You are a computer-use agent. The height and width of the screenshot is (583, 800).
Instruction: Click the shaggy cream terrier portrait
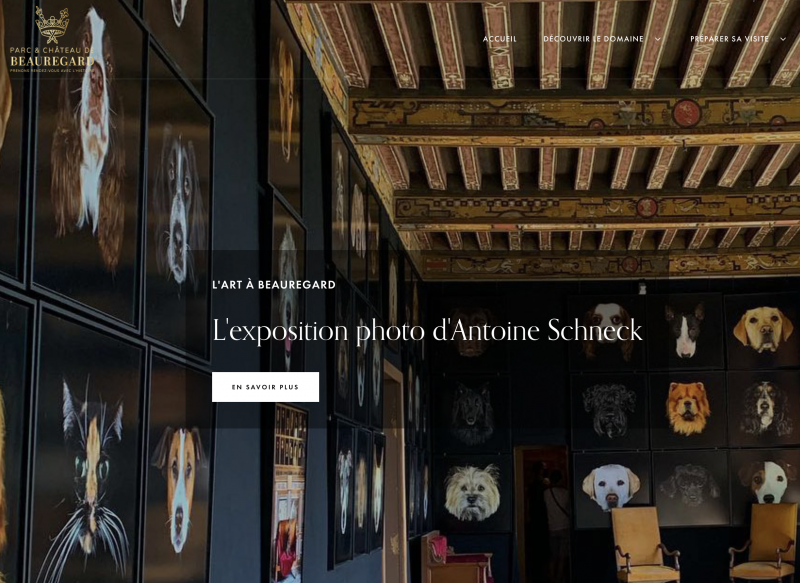[x=472, y=492]
